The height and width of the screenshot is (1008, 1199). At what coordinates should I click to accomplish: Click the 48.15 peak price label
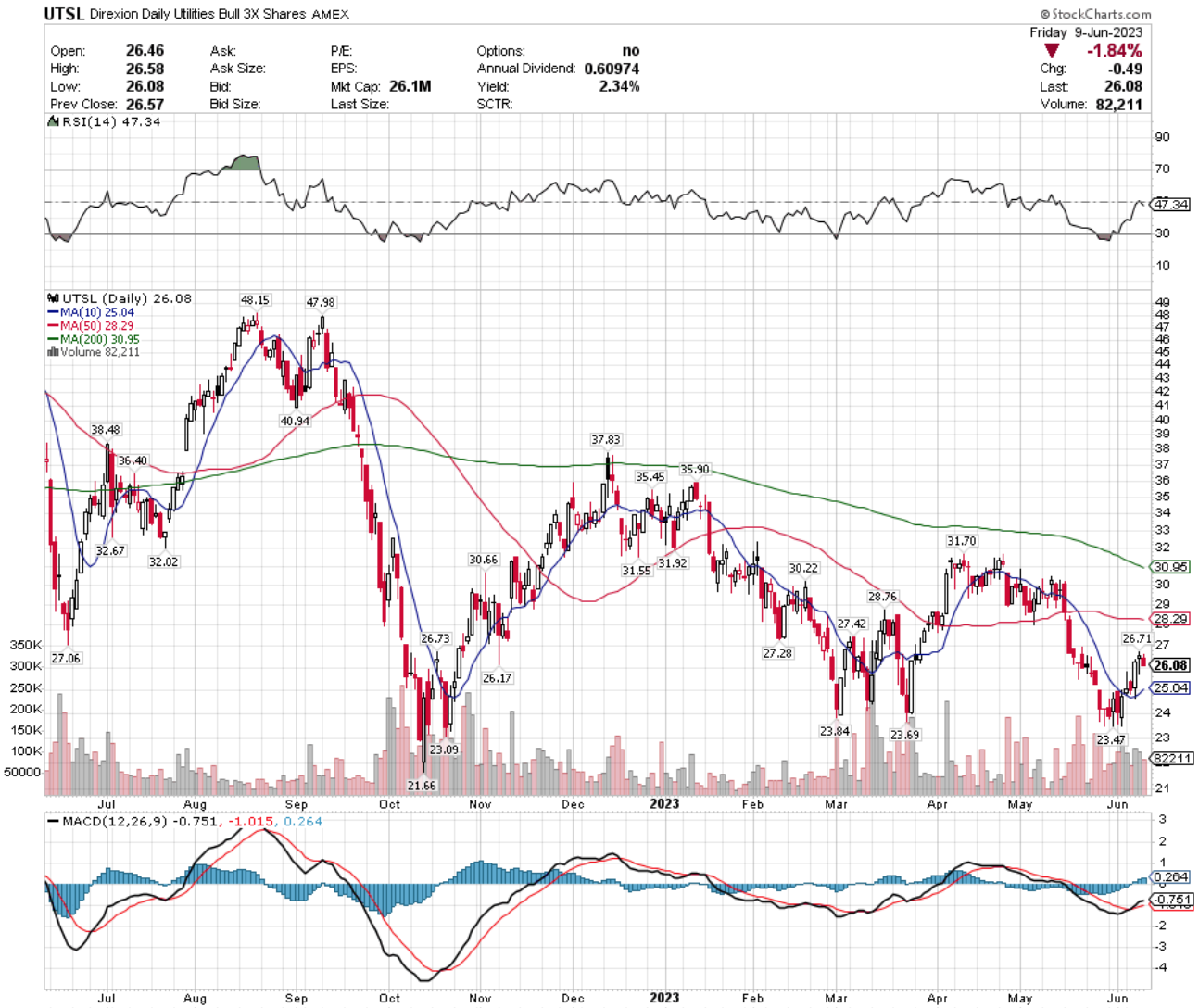tap(255, 300)
